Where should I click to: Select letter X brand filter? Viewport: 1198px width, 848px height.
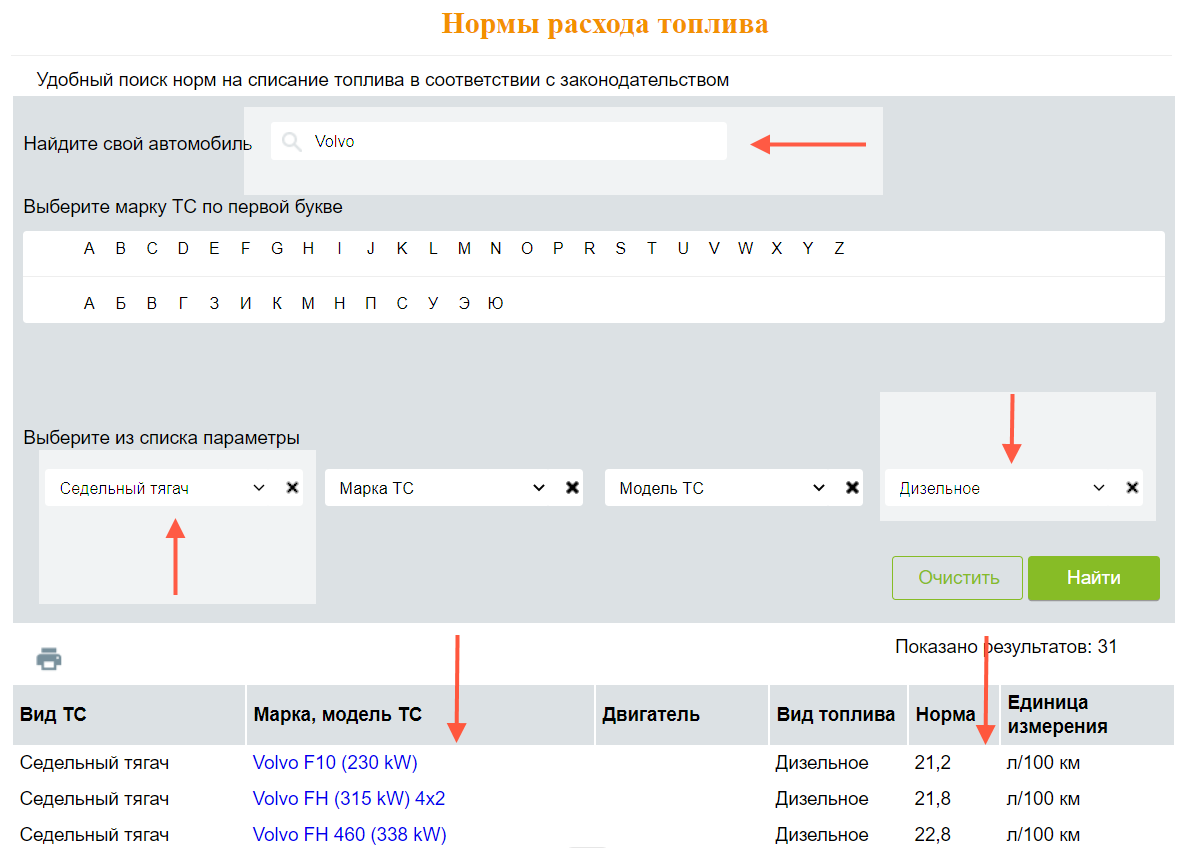coord(777,248)
